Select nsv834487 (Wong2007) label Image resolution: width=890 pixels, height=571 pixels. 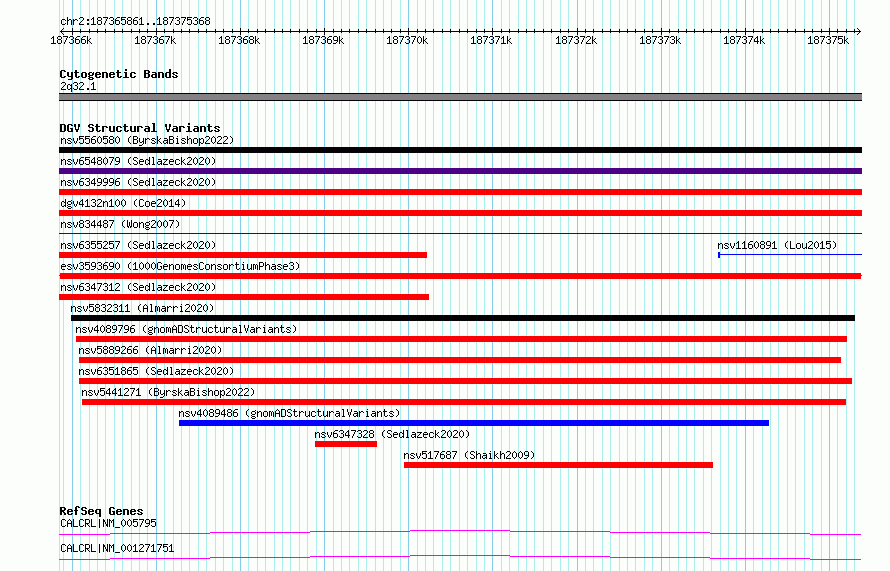coord(120,224)
